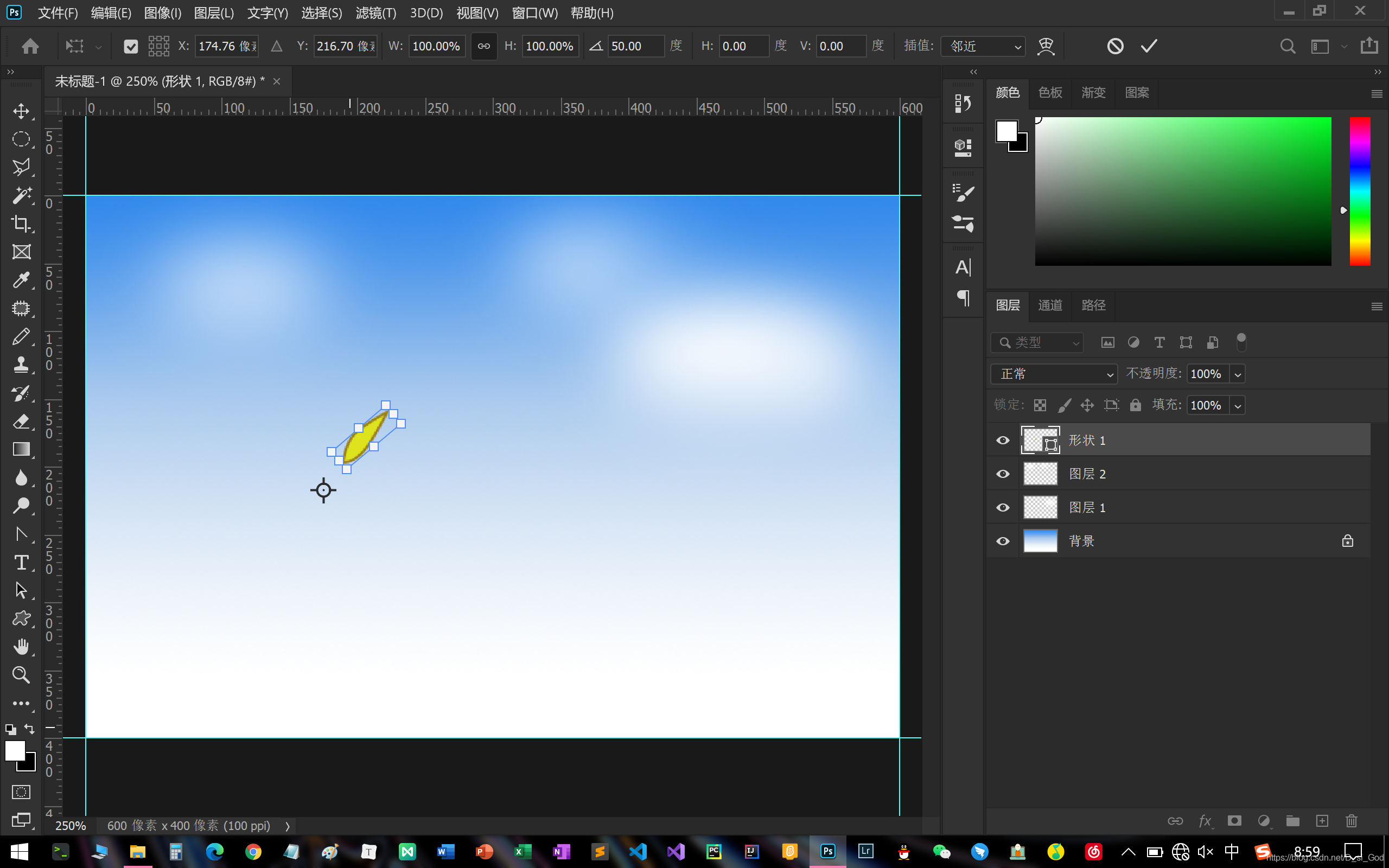The width and height of the screenshot is (1389, 868).
Task: Expand the 填充 fill dropdown arrow
Action: coord(1238,405)
